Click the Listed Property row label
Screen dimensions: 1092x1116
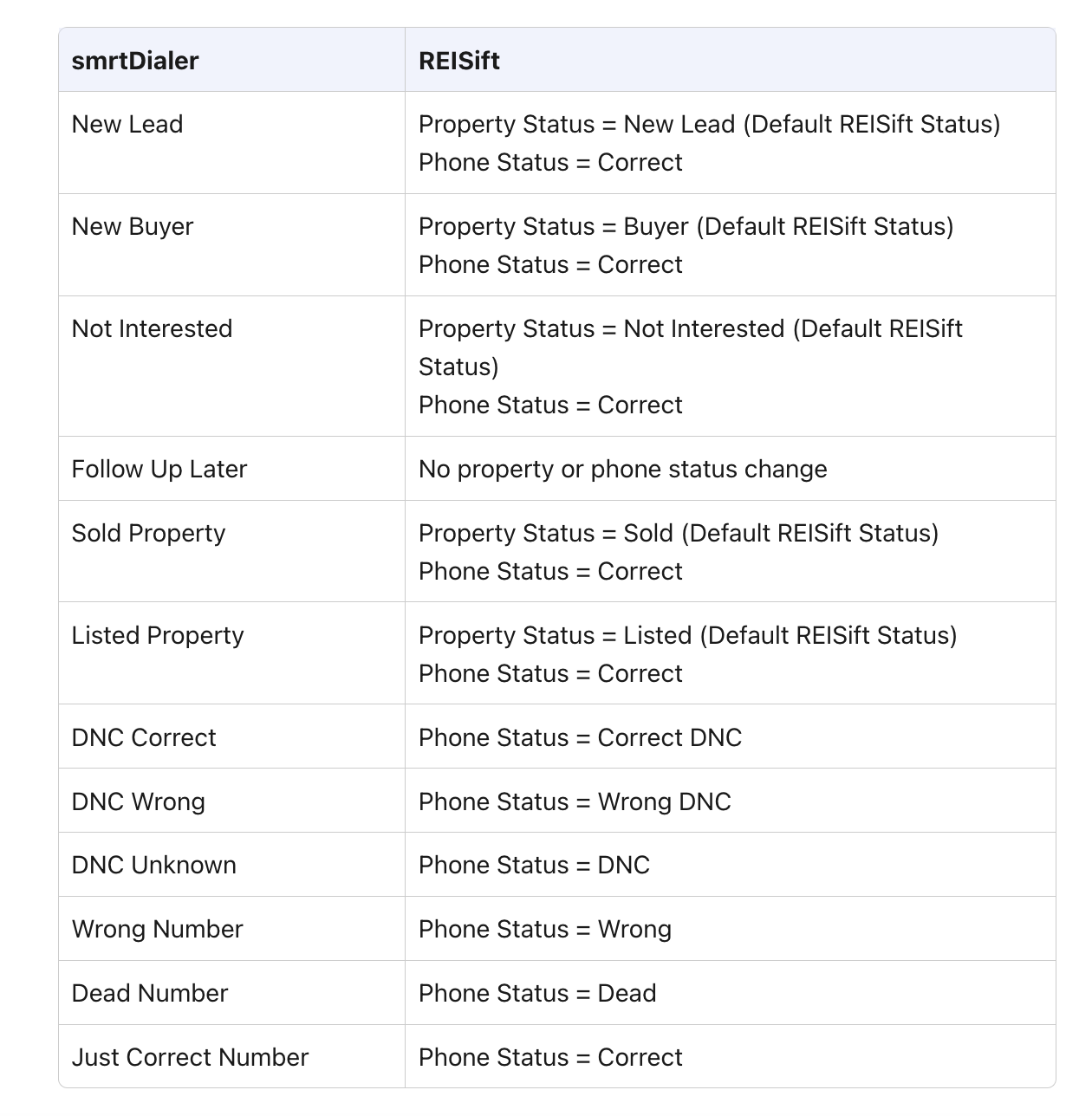click(x=158, y=636)
